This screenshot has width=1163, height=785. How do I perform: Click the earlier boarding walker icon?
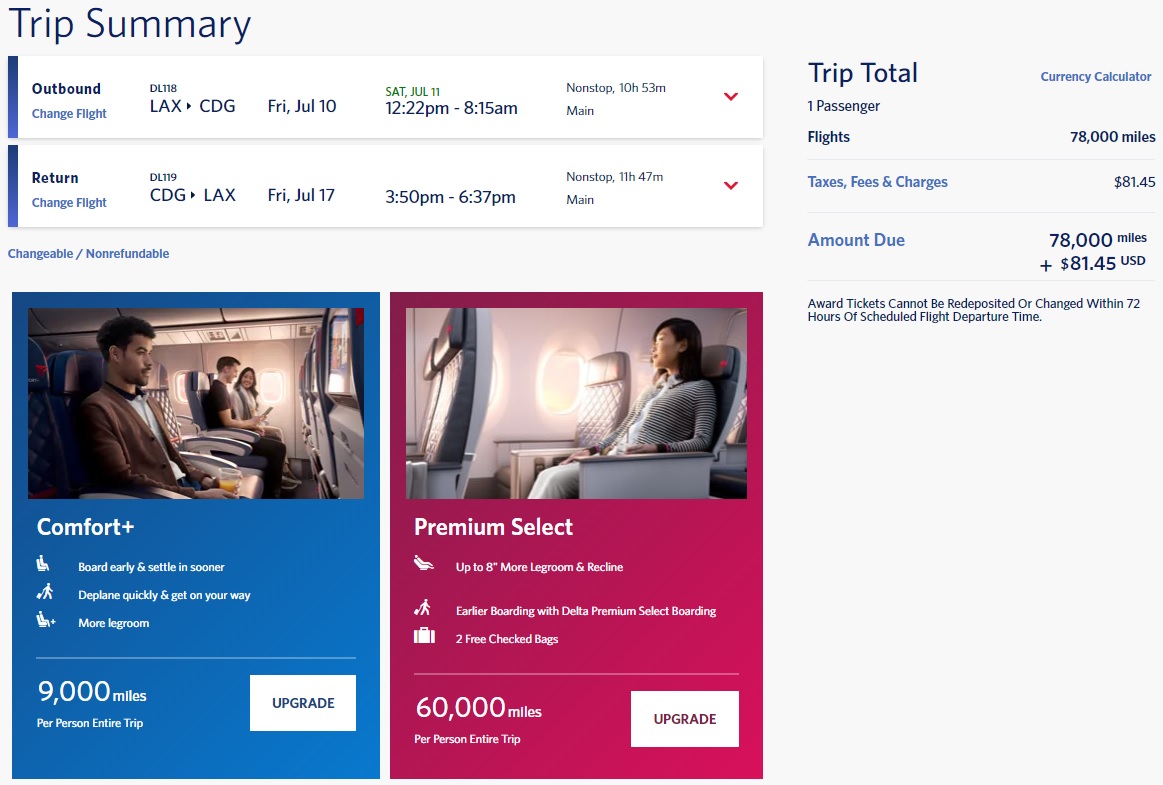pyautogui.click(x=423, y=608)
